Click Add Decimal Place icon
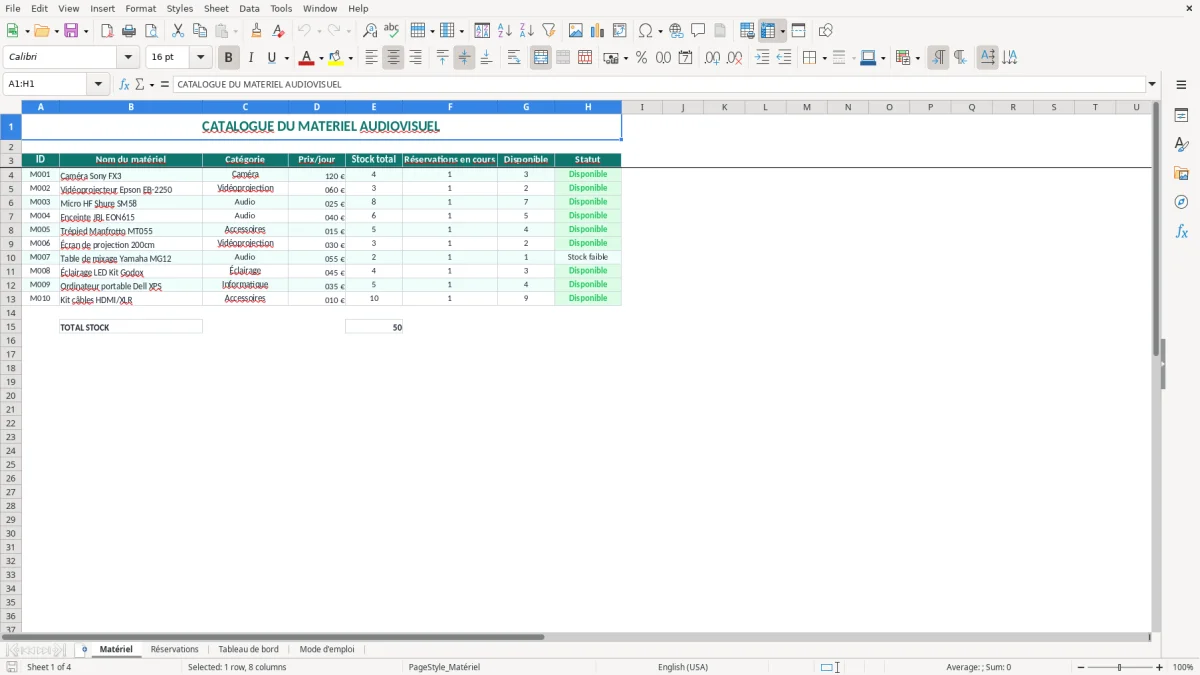Image resolution: width=1200 pixels, height=675 pixels. (x=712, y=58)
